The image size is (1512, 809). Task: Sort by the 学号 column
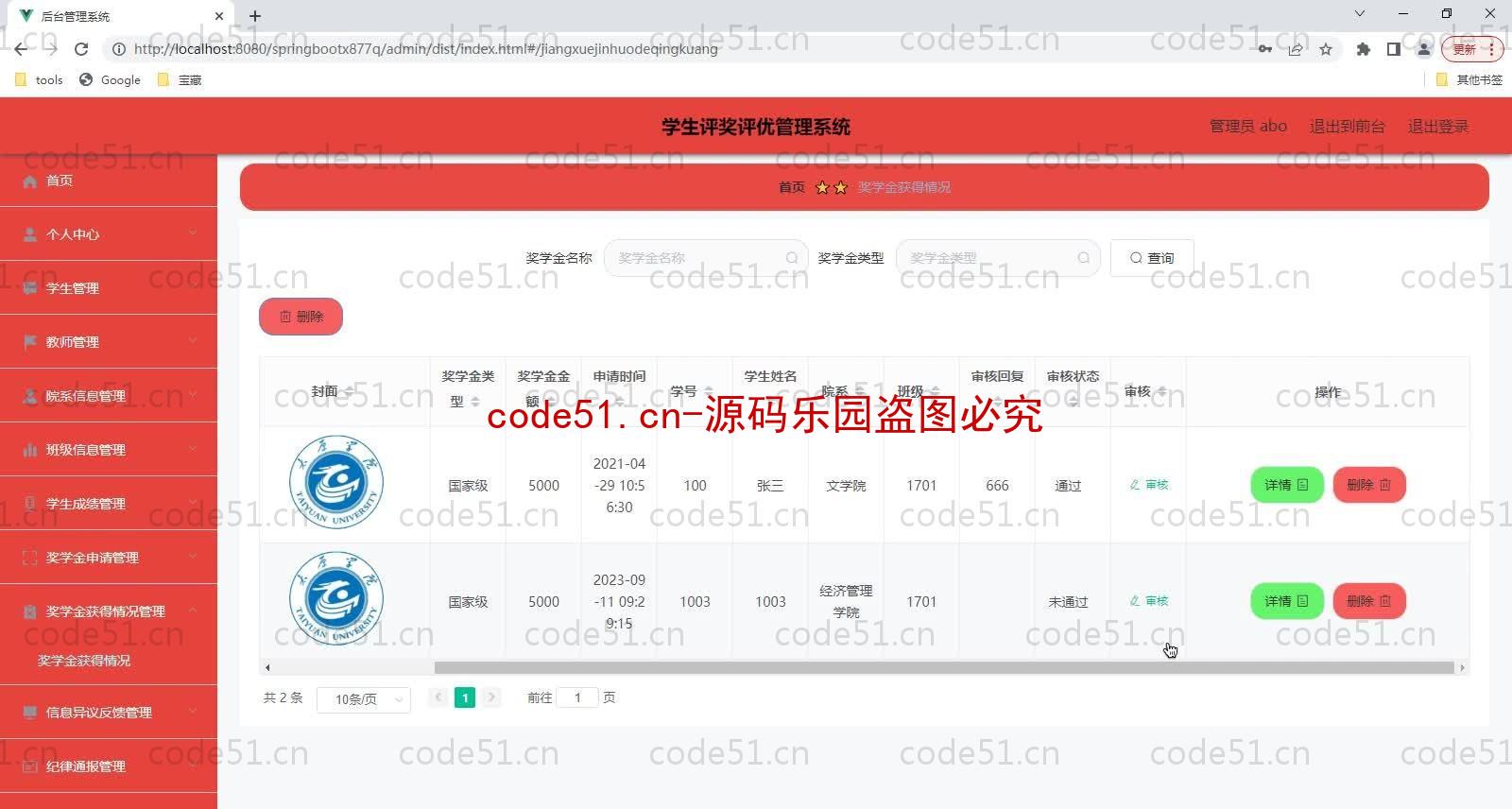[x=708, y=391]
